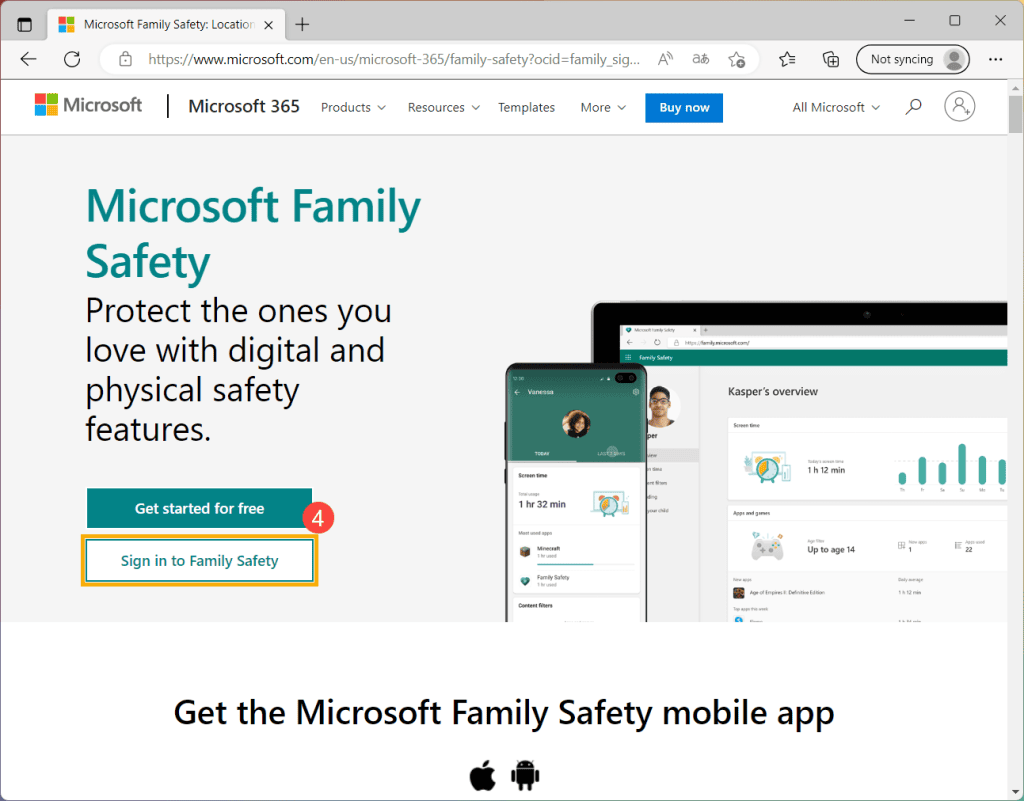
Task: Click the Apple download icon
Action: pos(483,775)
